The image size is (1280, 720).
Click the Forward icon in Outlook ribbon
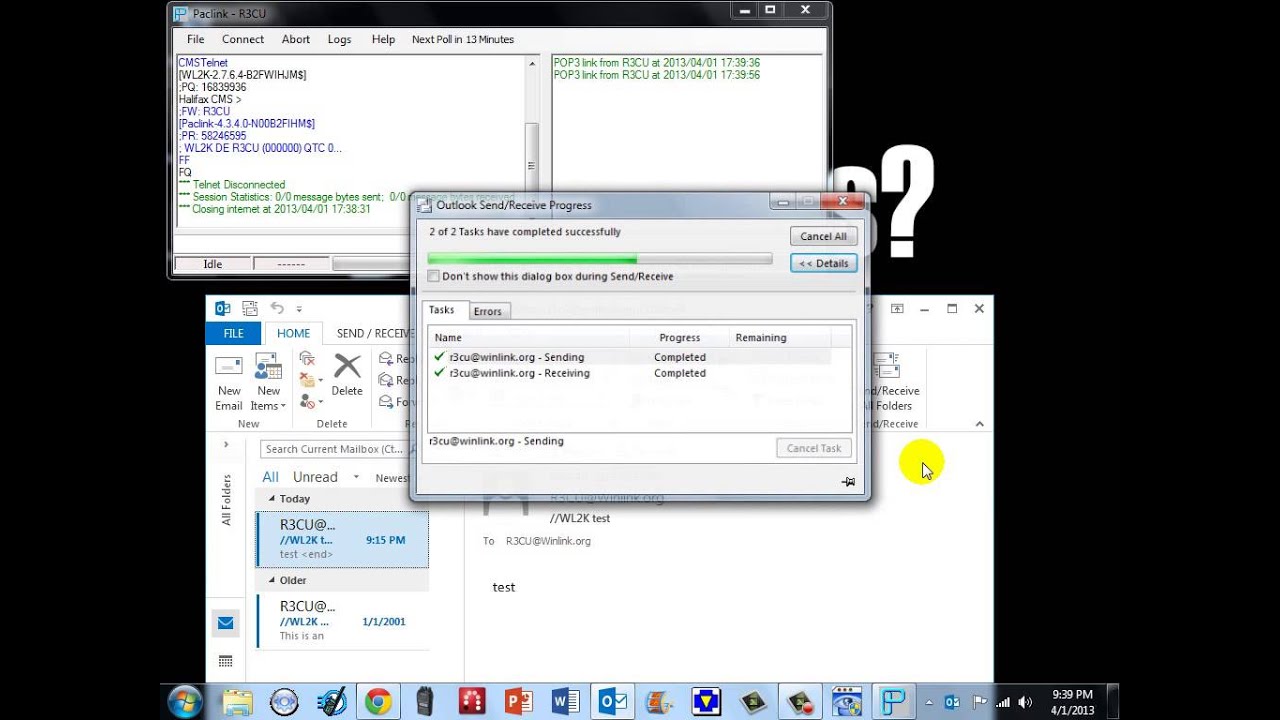pyautogui.click(x=386, y=402)
